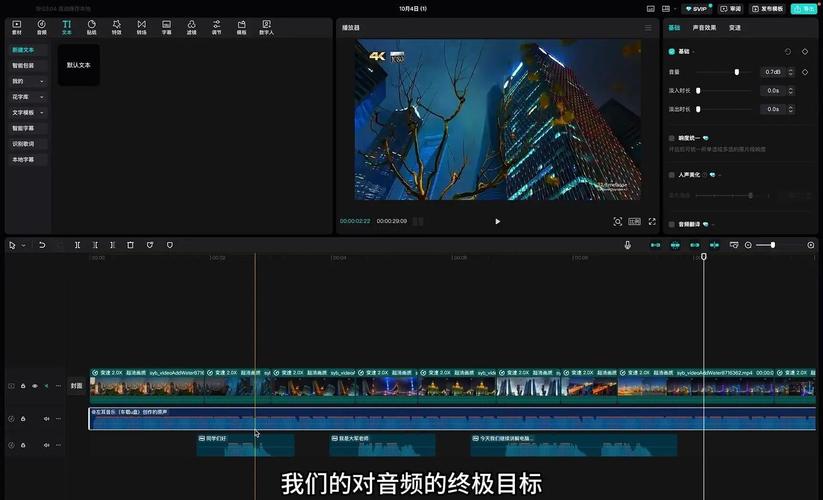The height and width of the screenshot is (500, 823).
Task: Toggle linkage icon in timeline toolbar
Action: pos(695,245)
